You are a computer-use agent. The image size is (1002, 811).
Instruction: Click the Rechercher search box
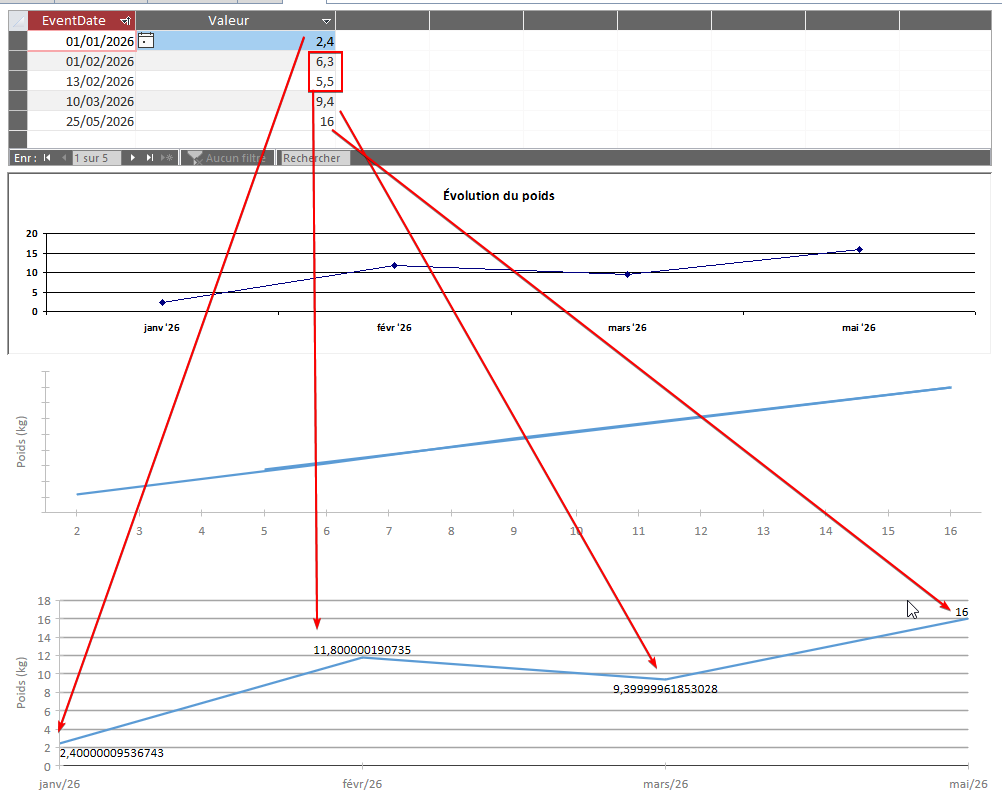[x=313, y=158]
